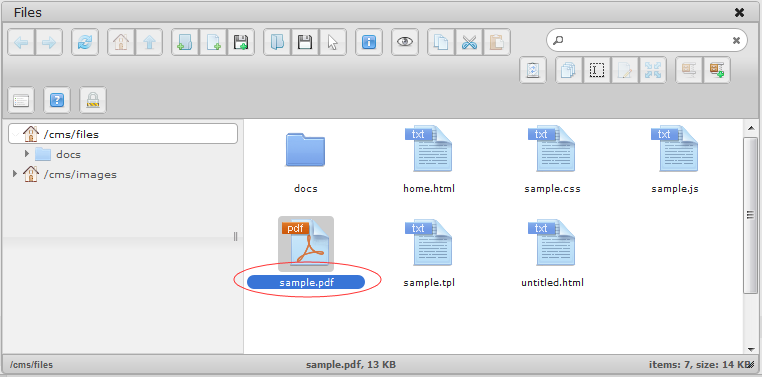Reload the current folder contents
Screen dimensions: 762x377
pos(85,42)
